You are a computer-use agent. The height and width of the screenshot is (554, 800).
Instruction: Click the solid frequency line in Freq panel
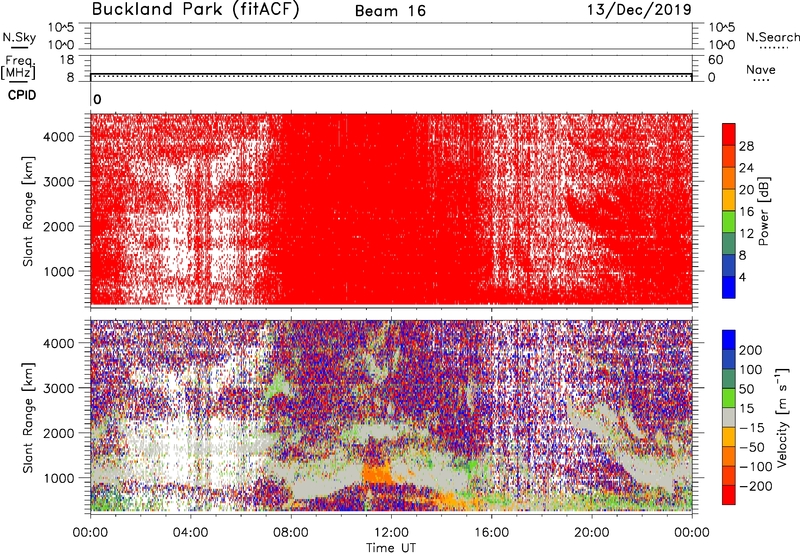click(x=391, y=73)
